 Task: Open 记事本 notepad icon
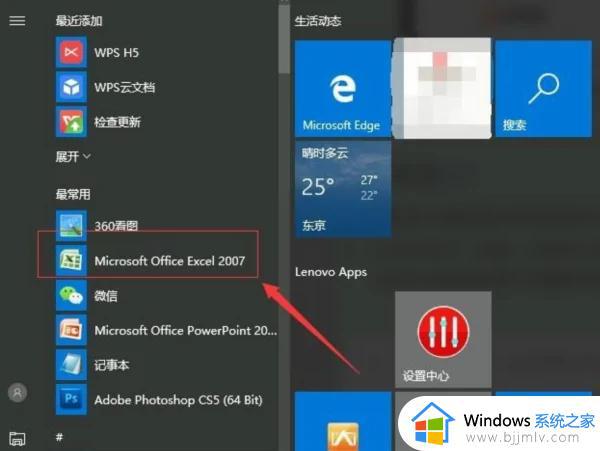pos(71,365)
